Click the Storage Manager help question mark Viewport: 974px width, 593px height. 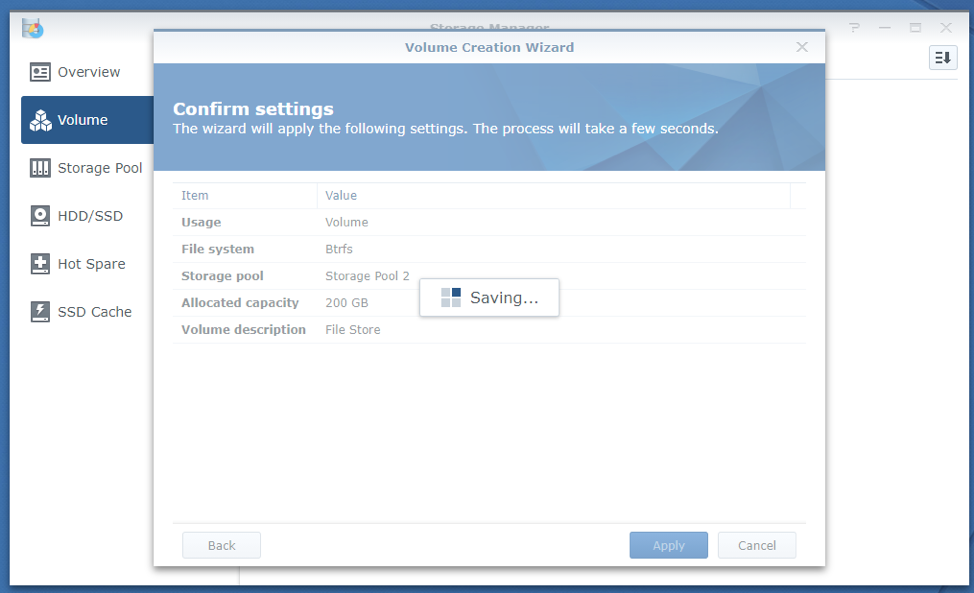point(855,28)
